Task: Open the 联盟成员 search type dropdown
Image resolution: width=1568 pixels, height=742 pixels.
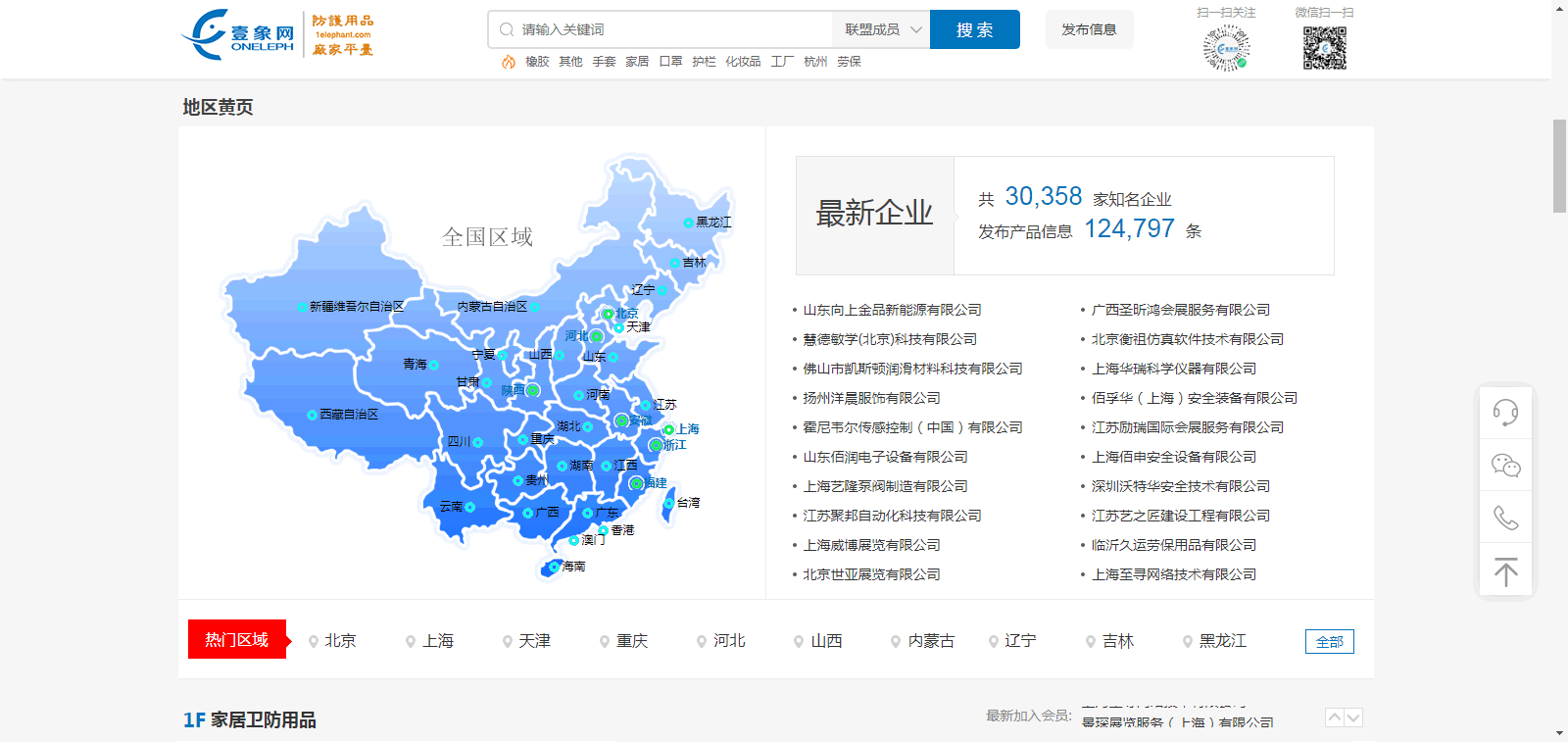Action: (x=882, y=29)
